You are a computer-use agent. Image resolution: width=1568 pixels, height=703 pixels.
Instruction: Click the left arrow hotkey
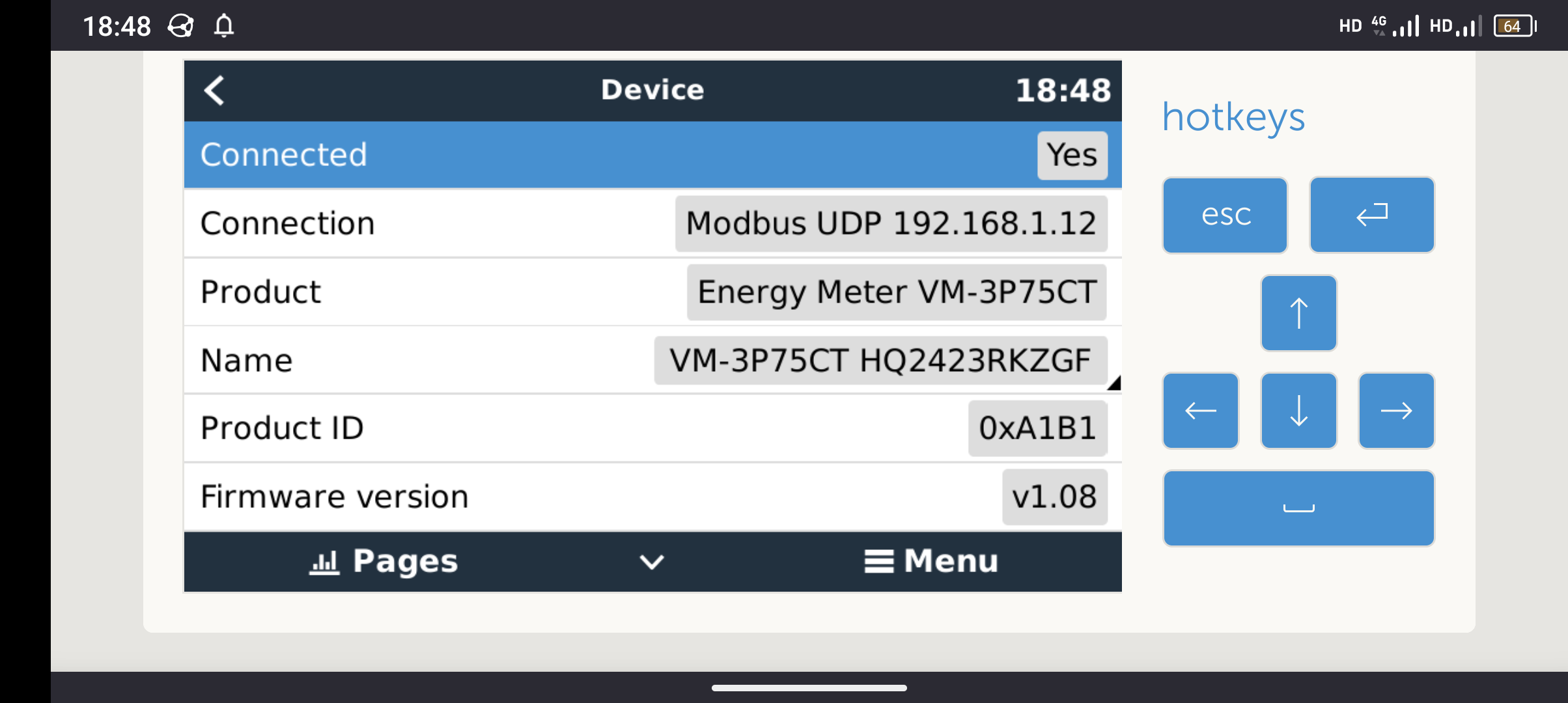pyautogui.click(x=1201, y=411)
